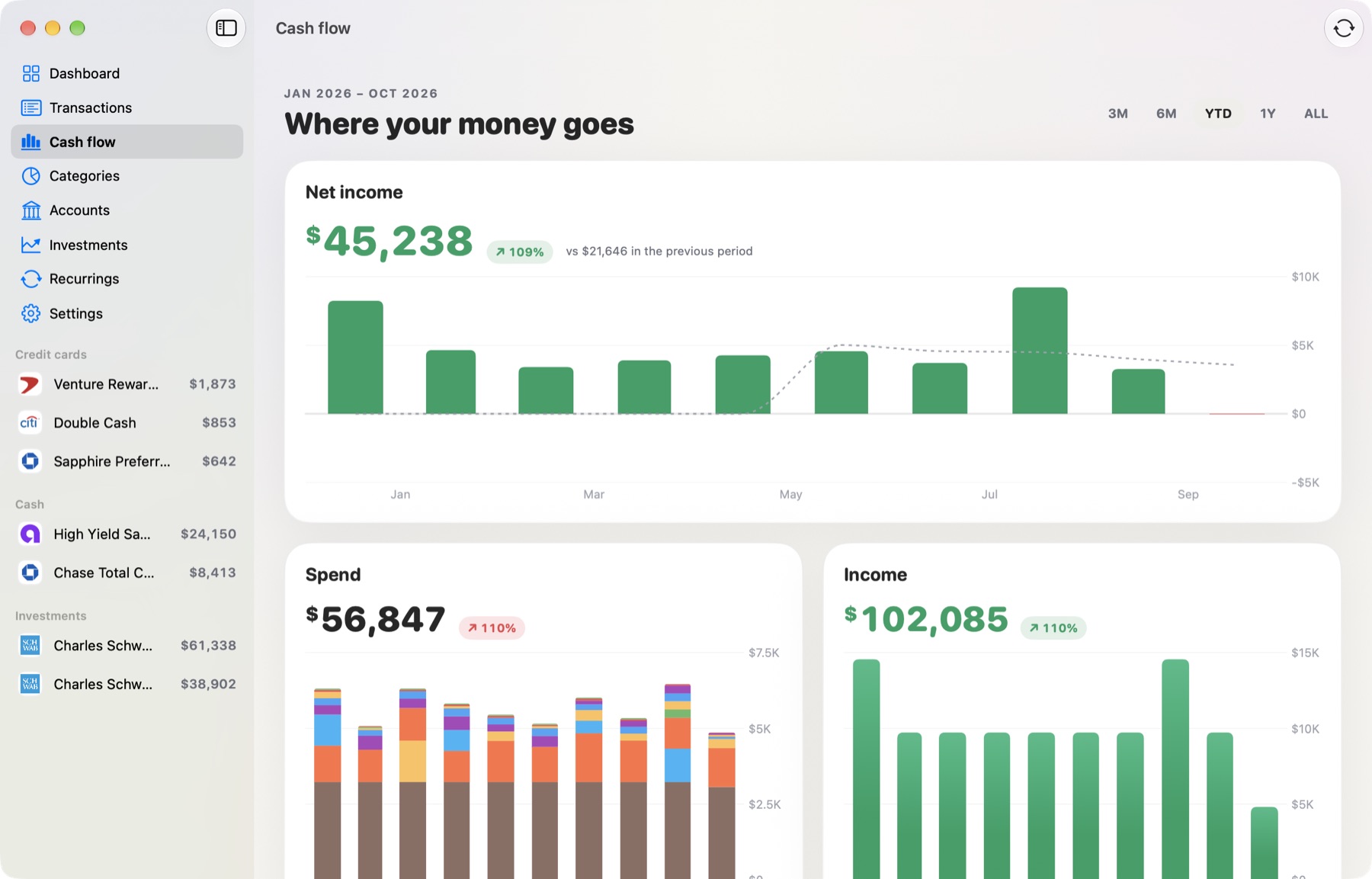The image size is (1372, 879).
Task: Open Categories page
Action: tap(127, 176)
